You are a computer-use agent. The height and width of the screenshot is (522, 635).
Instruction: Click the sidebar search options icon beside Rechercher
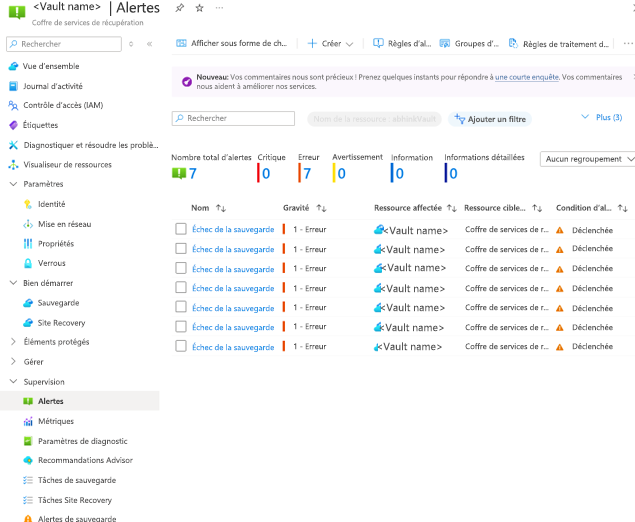[x=131, y=44]
